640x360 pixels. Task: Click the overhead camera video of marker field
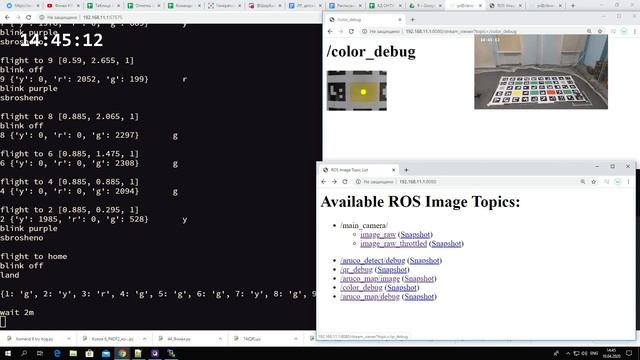tap(541, 72)
